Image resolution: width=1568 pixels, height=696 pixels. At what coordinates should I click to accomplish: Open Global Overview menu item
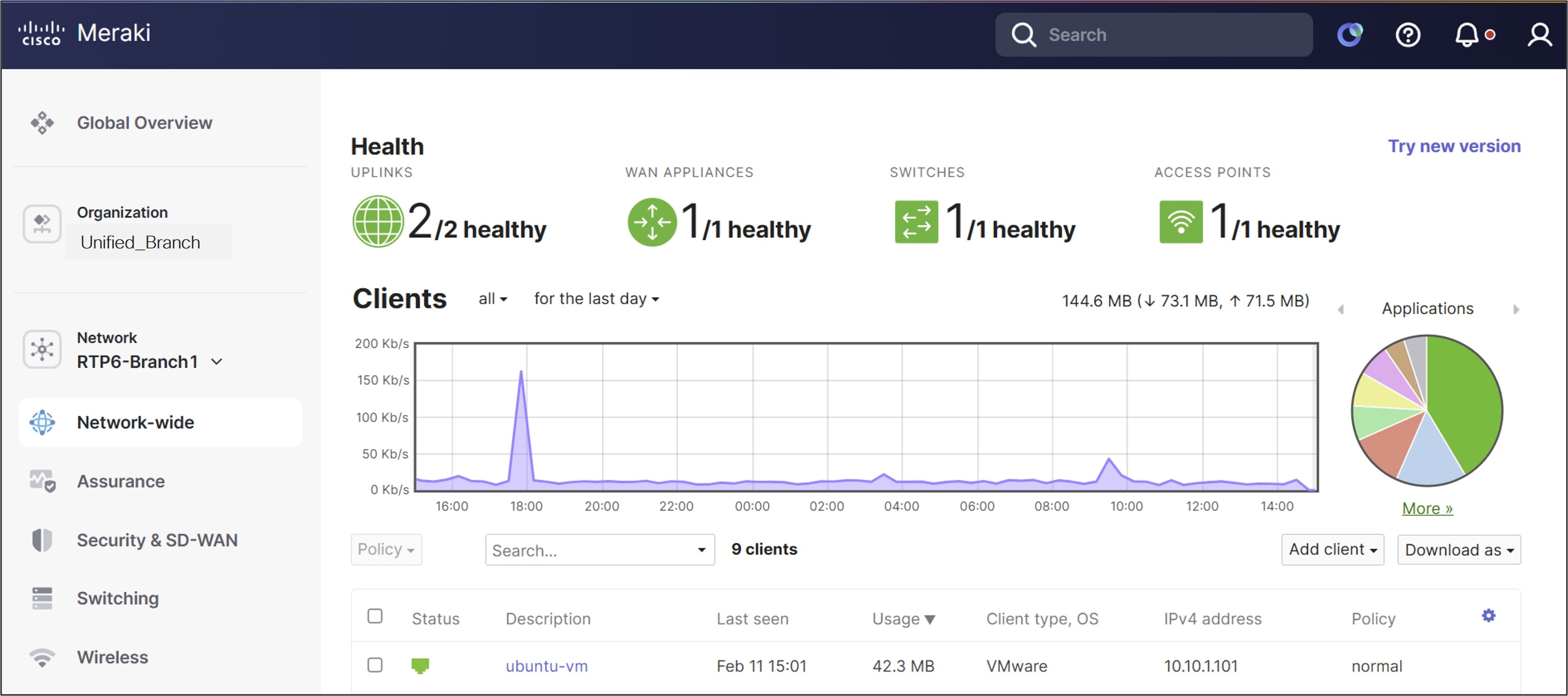144,123
